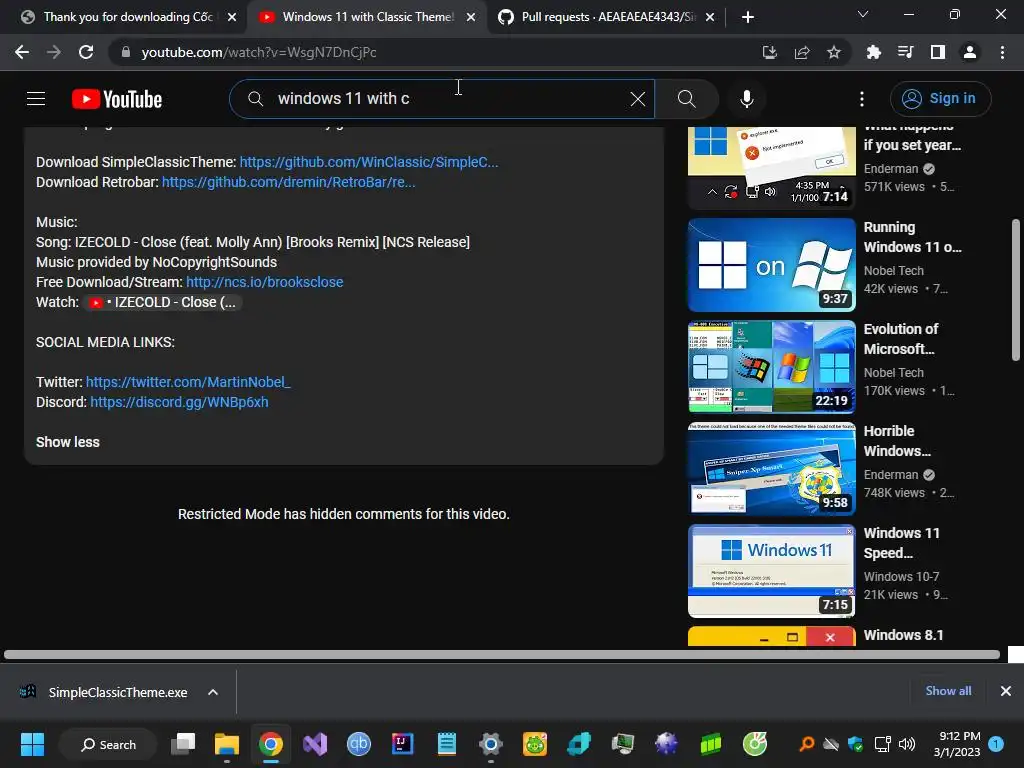
Task: Close the GitHub Pull requests tab
Action: [x=711, y=17]
